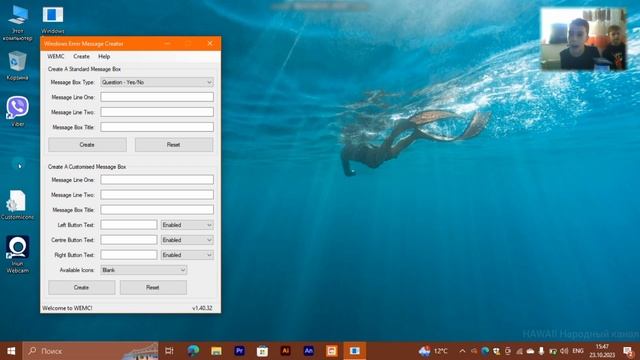The image size is (640, 360).
Task: Focus standard Message Line One field
Action: 157,97
